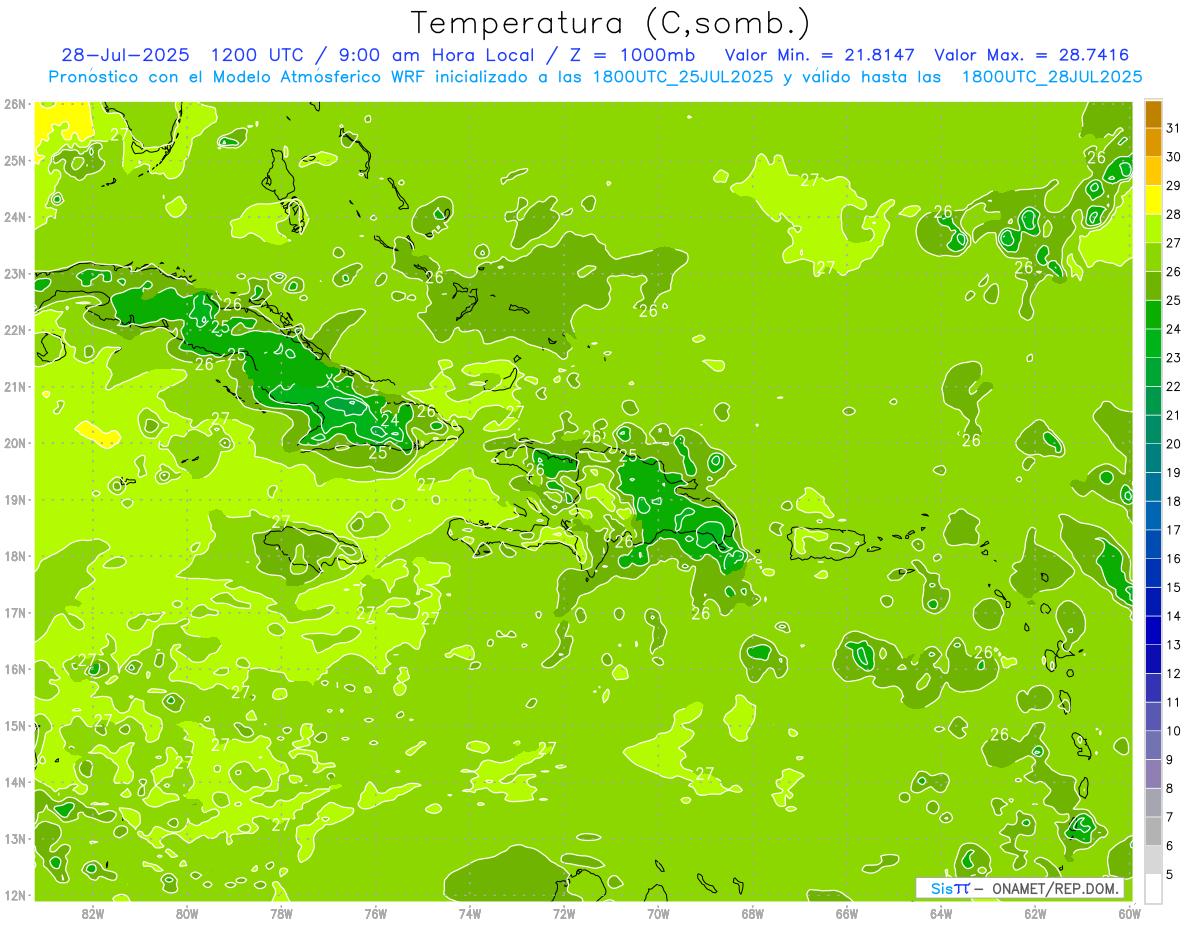Screen dimensions: 1200x927
Task: Click the '31' color scale label
Action: [1174, 128]
